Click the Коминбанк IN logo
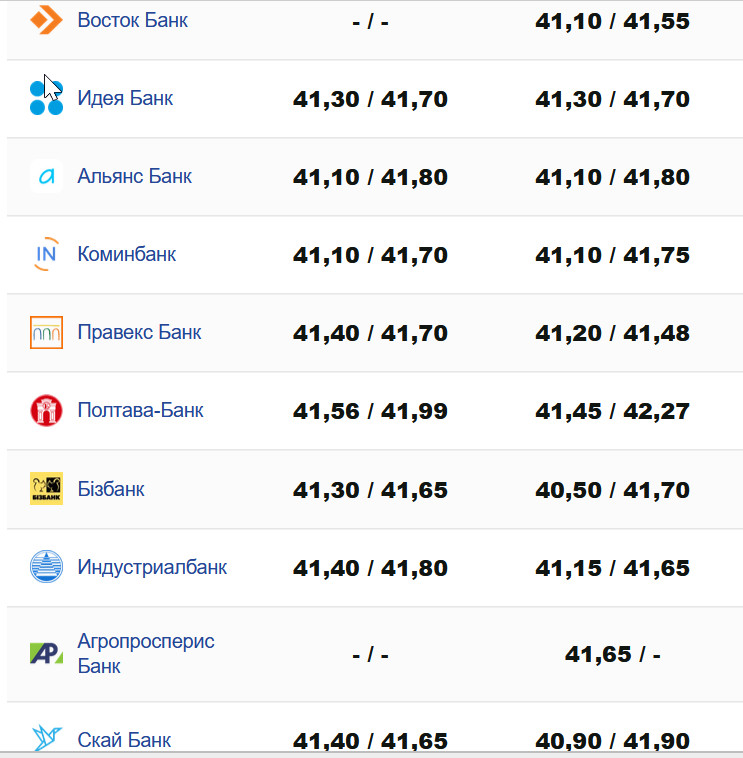The height and width of the screenshot is (758, 743). tap(46, 254)
